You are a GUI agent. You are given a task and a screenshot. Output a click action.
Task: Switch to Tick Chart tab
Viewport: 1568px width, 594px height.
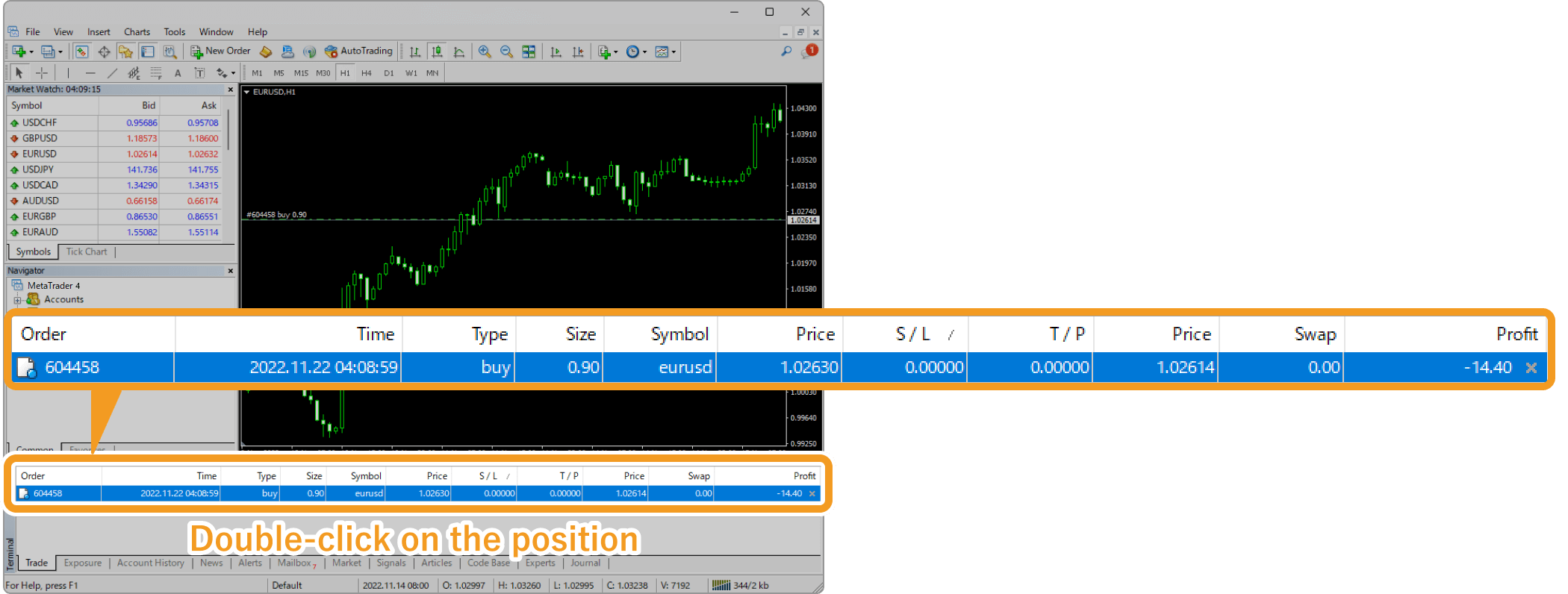[87, 251]
